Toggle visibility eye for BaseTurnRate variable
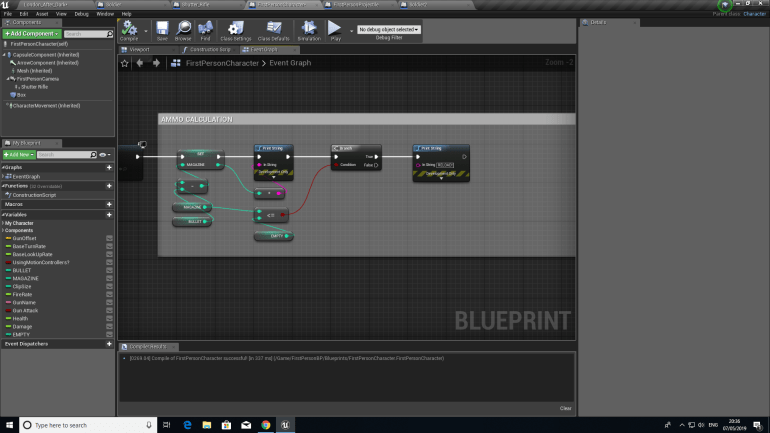 pos(110,246)
